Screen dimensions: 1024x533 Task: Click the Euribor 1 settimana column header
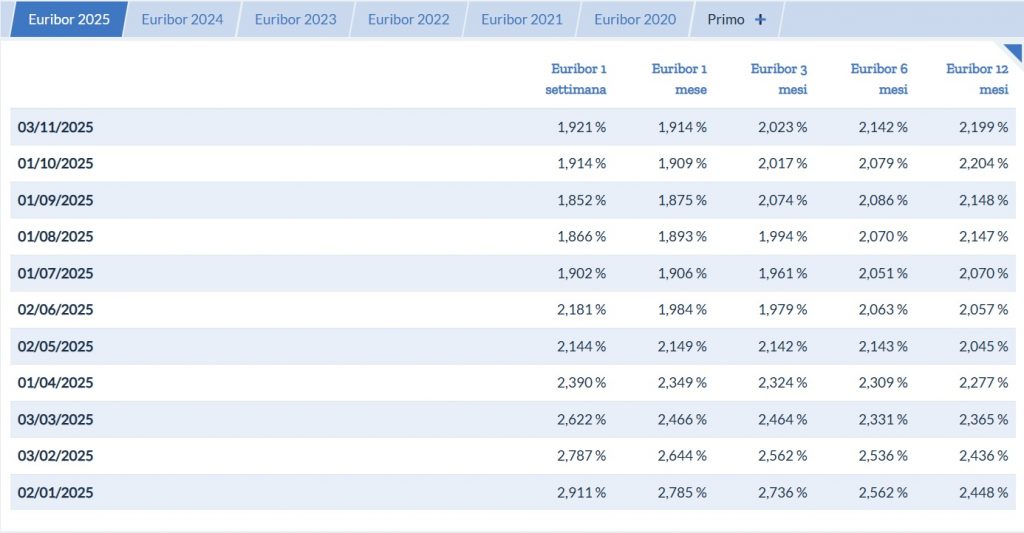coord(576,79)
